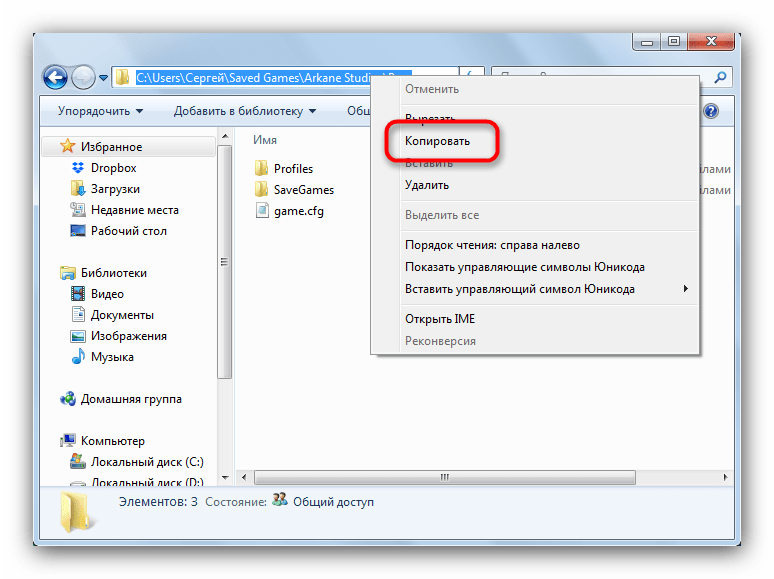This screenshot has width=774, height=579.
Task: Select Порядок чтения: справа налево
Action: (x=492, y=245)
